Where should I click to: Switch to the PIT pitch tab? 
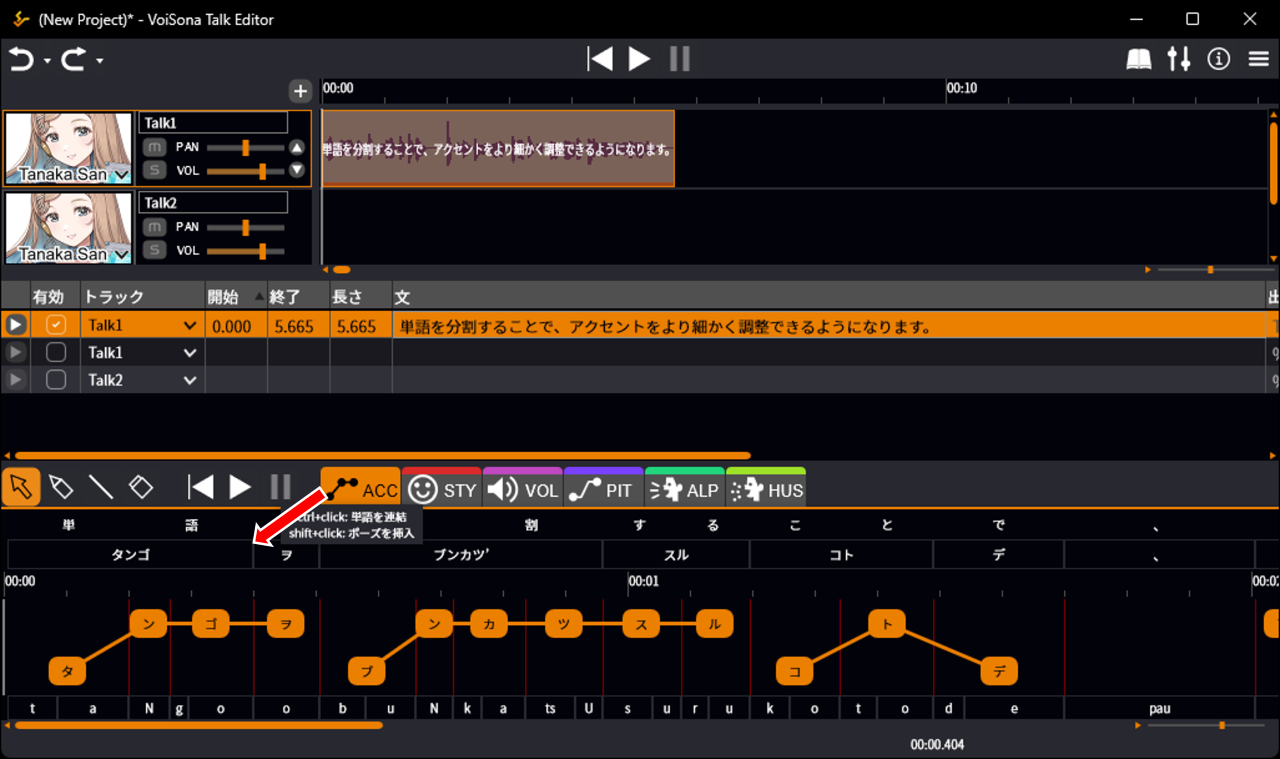(x=603, y=490)
